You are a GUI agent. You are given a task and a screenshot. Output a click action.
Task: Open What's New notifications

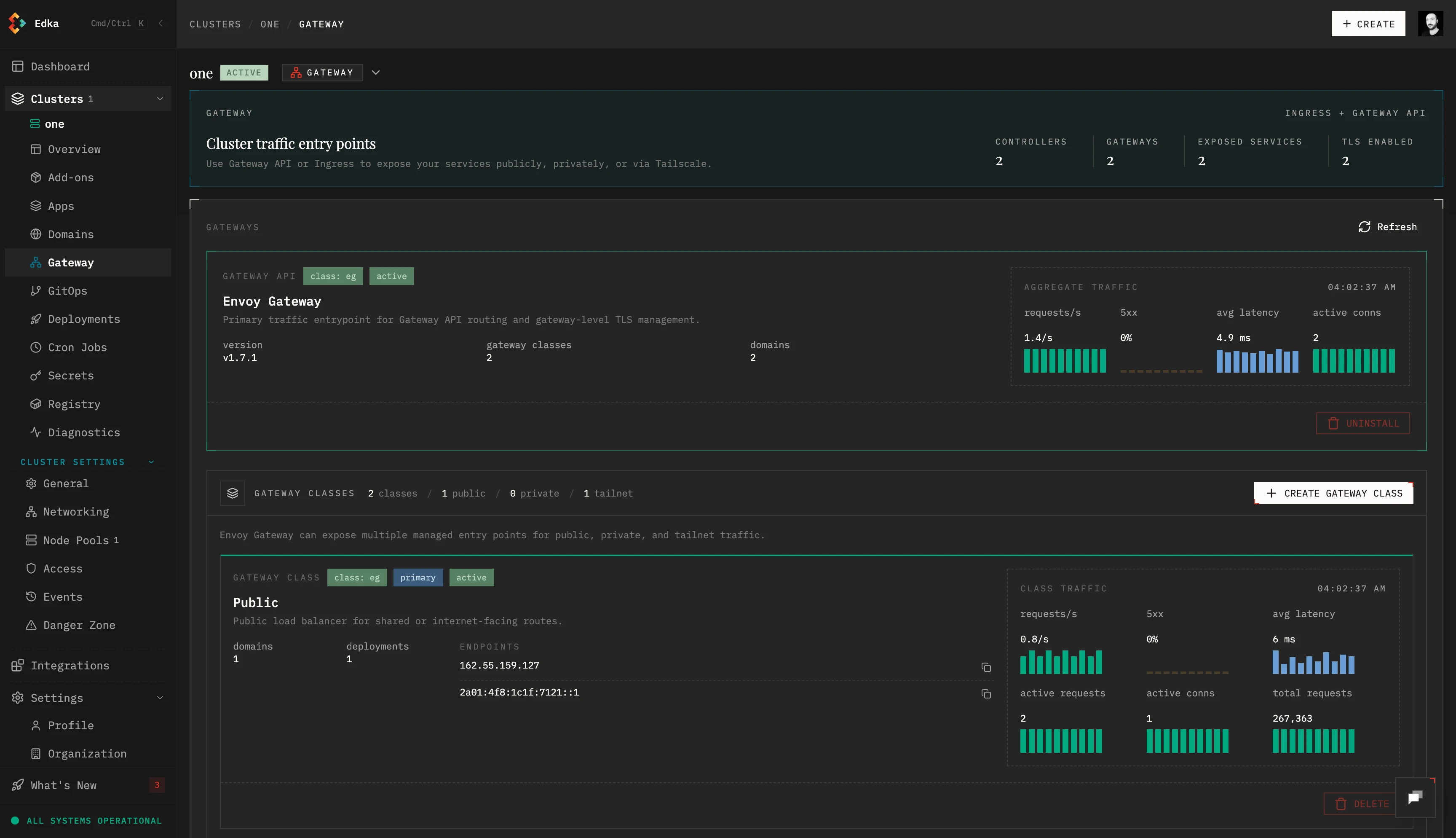63,785
